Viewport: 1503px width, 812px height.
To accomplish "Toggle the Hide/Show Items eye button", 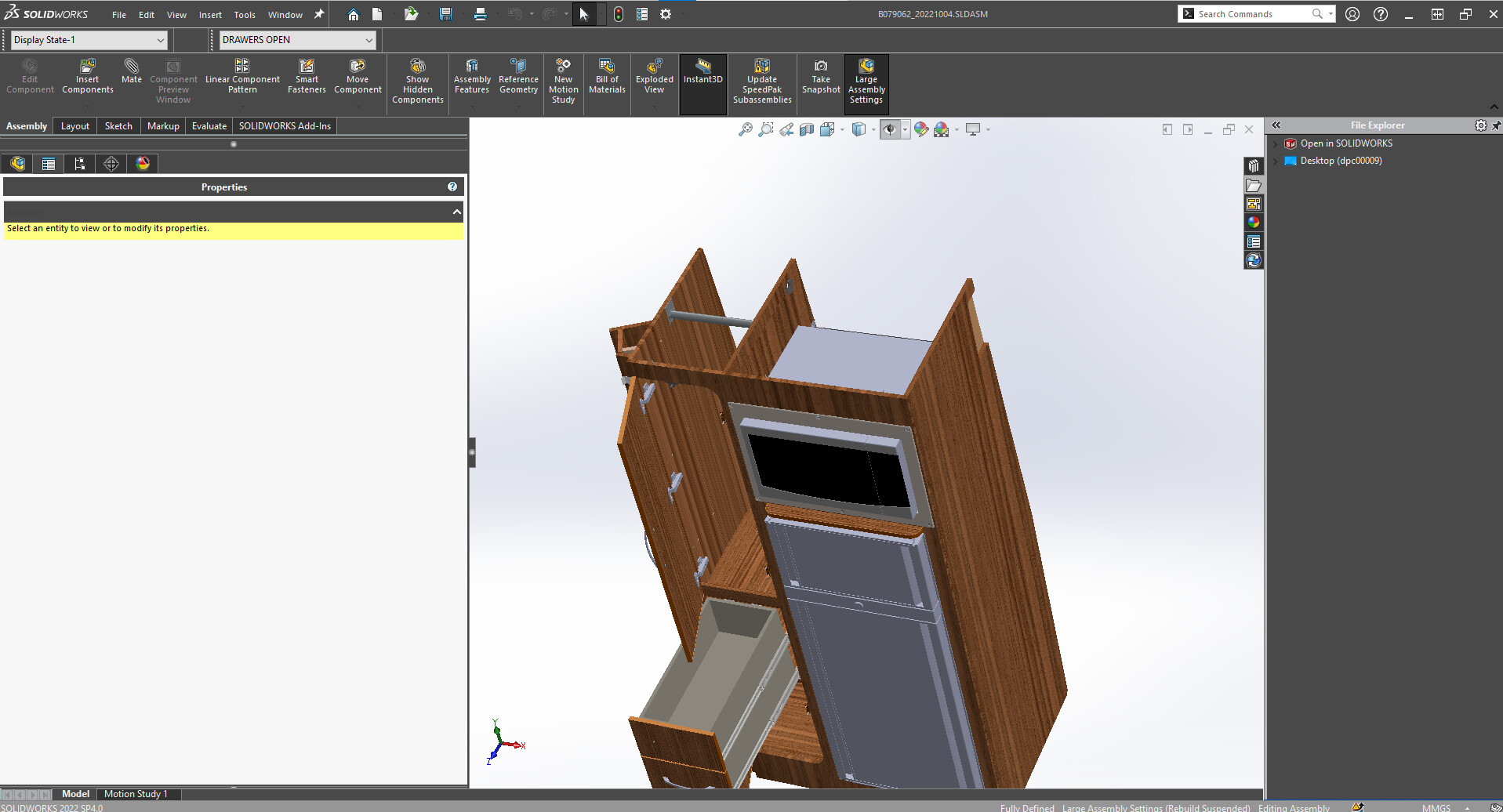I will tap(889, 130).
